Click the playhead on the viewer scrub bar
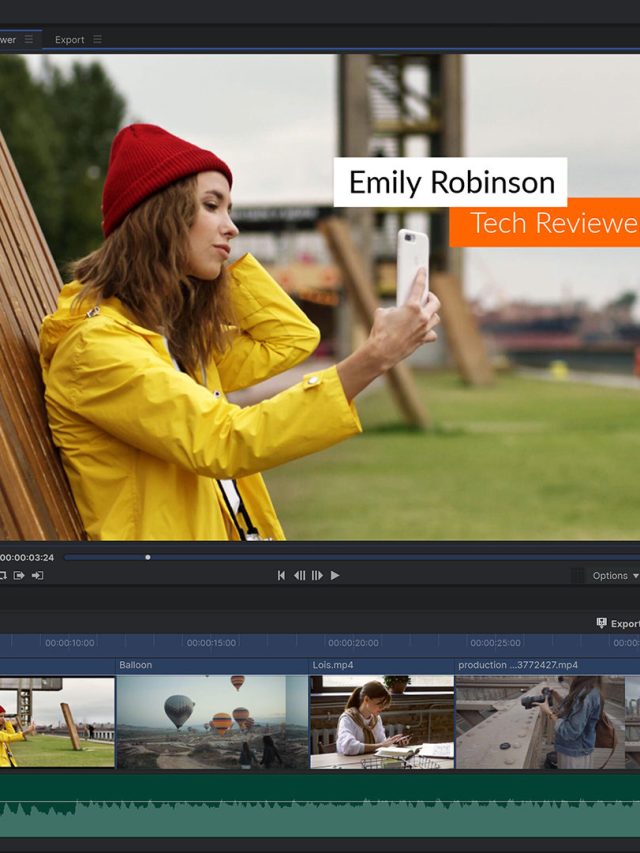Image resolution: width=640 pixels, height=853 pixels. (x=148, y=557)
